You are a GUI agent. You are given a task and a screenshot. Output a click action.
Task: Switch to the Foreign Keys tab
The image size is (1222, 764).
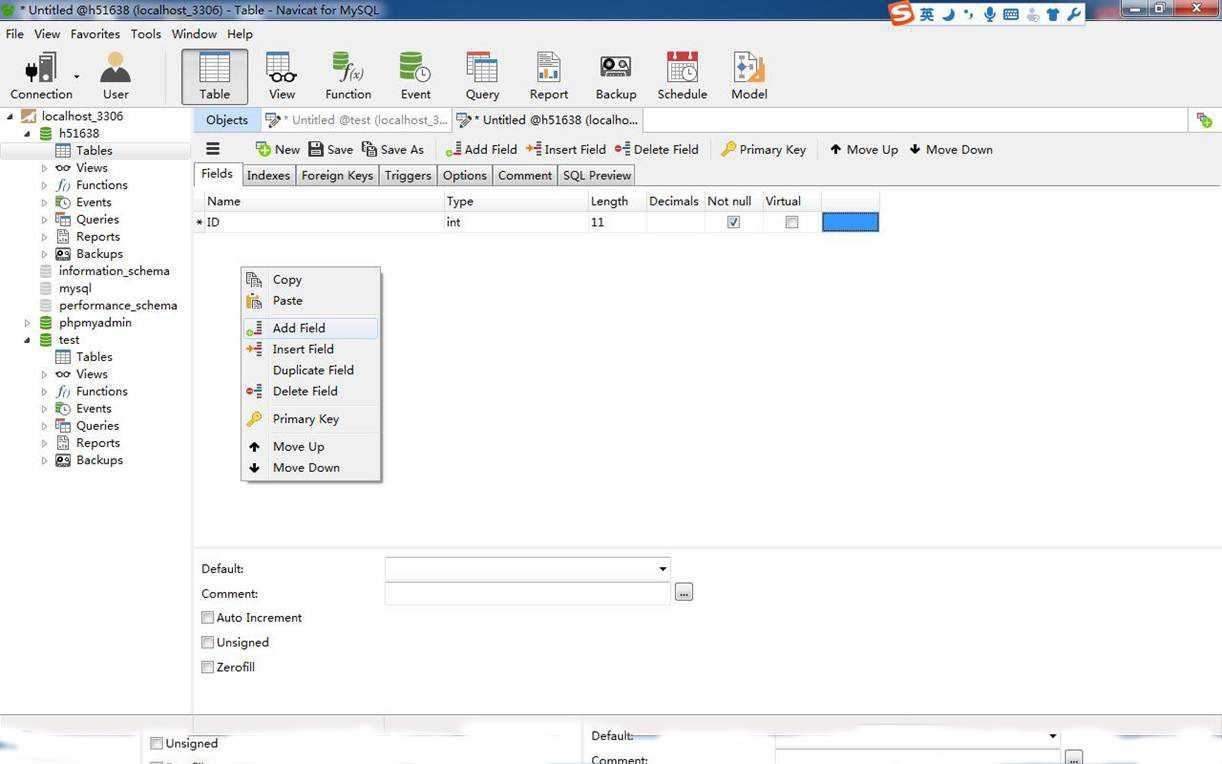coord(337,175)
